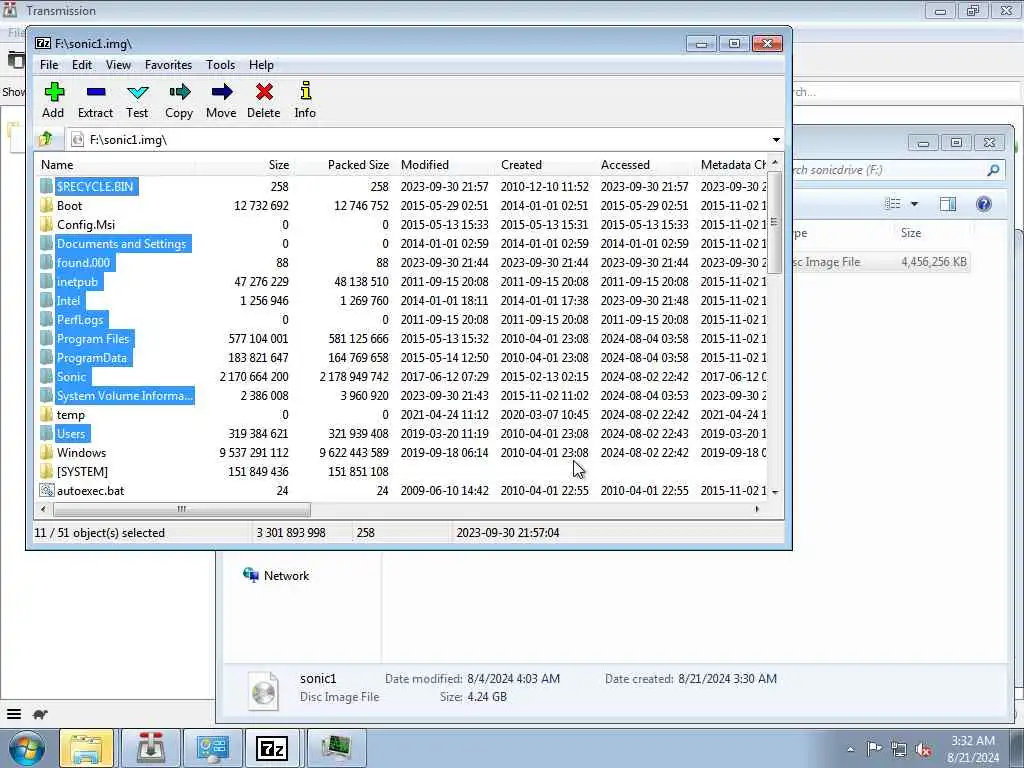1024x768 pixels.
Task: Go up one folder level in 7-Zip
Action: 46,138
